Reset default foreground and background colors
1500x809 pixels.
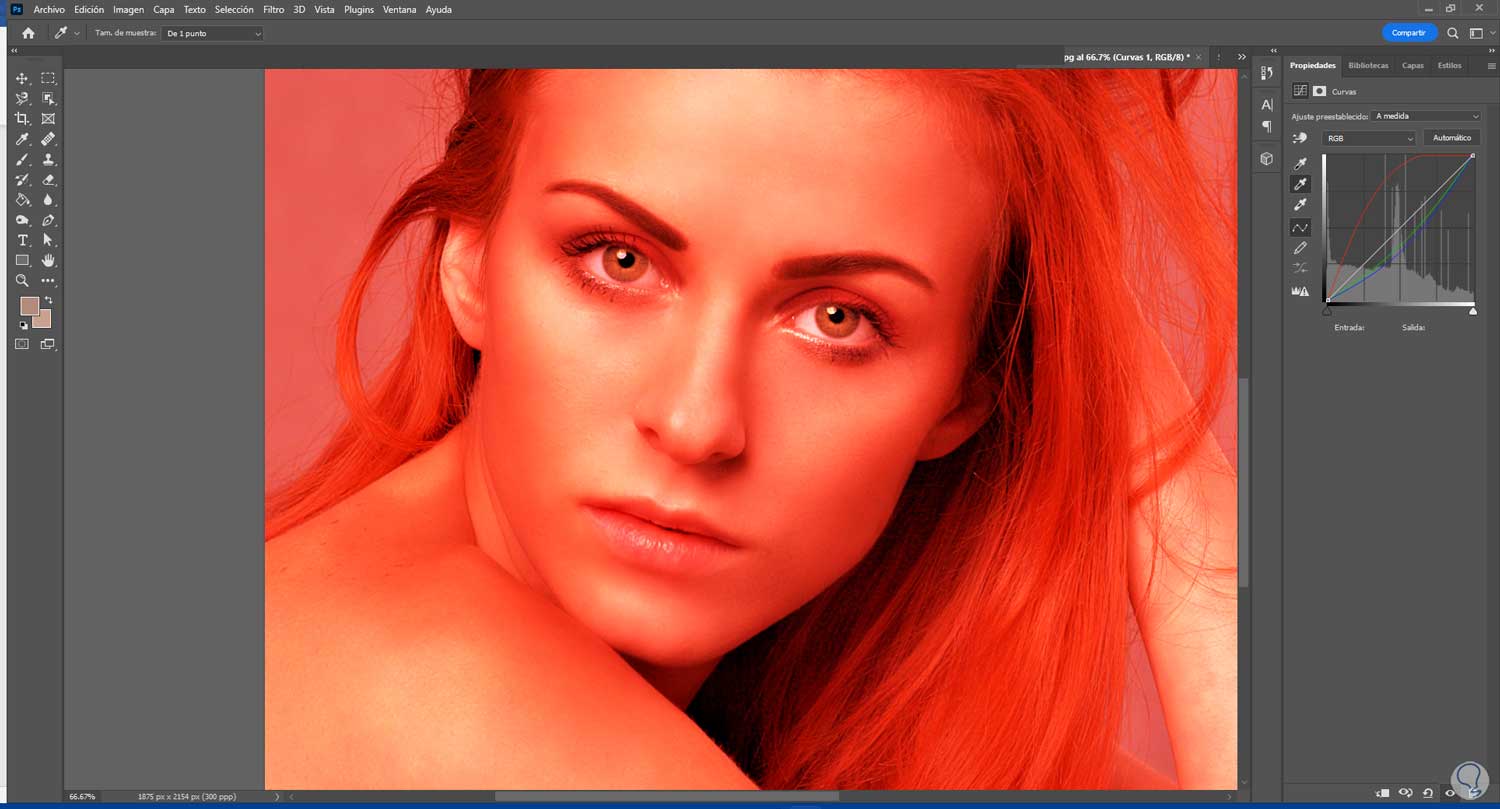pos(24,325)
